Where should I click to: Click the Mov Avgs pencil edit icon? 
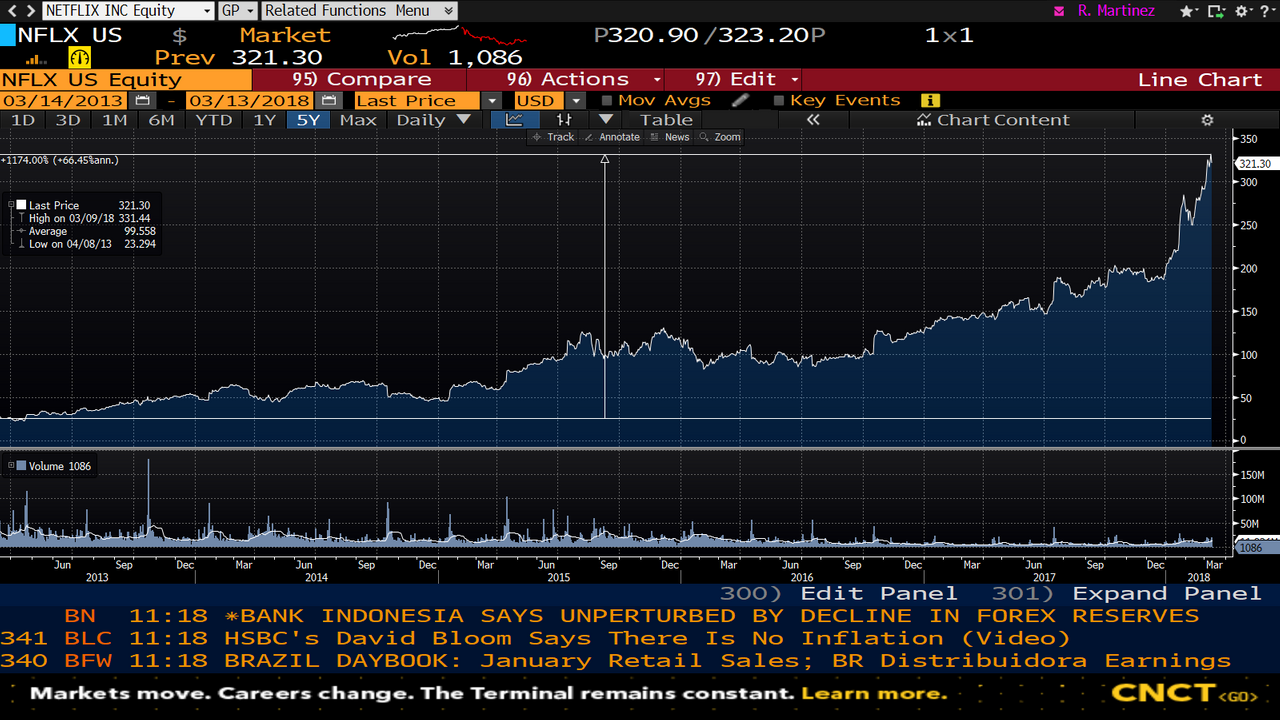[740, 100]
